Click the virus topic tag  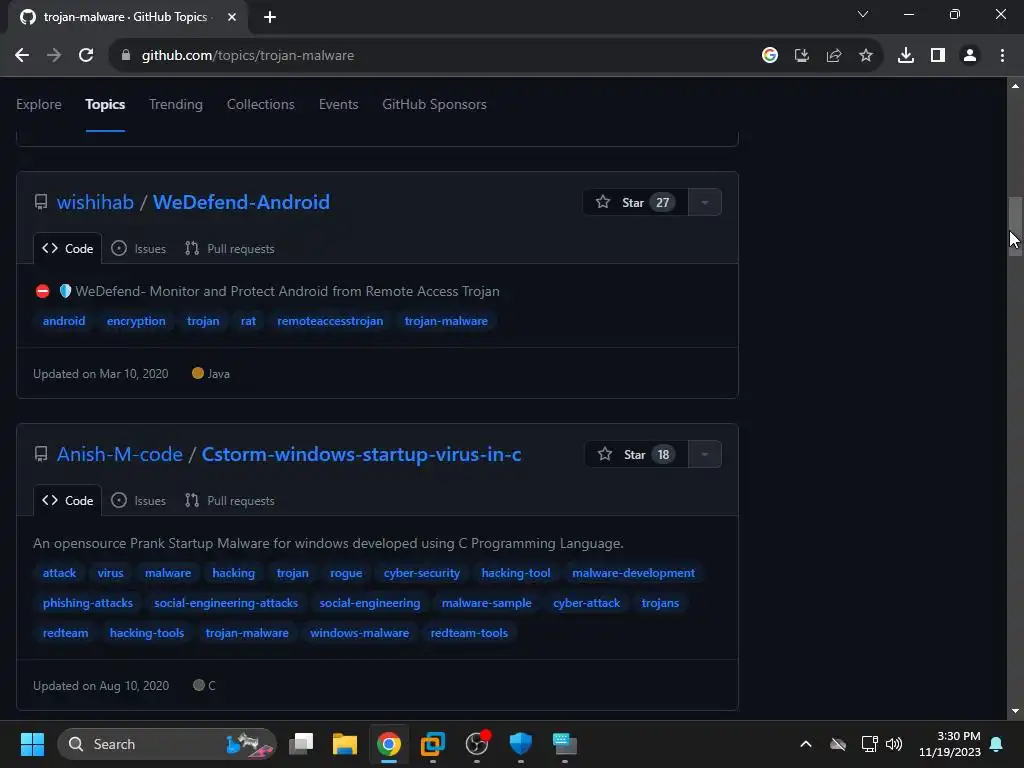(x=110, y=573)
